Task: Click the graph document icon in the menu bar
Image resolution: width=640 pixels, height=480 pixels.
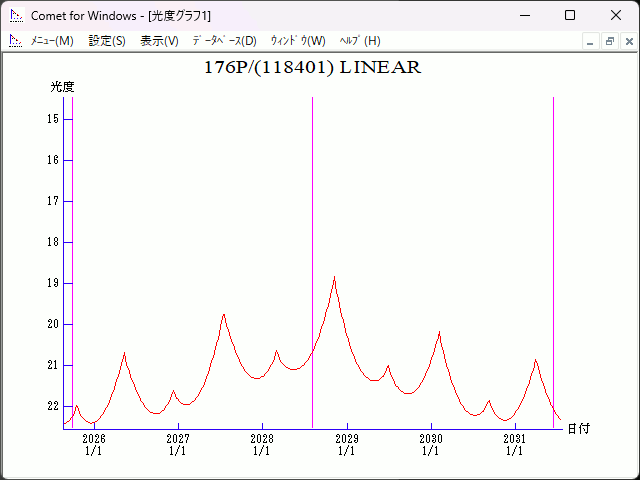Action: 15,41
